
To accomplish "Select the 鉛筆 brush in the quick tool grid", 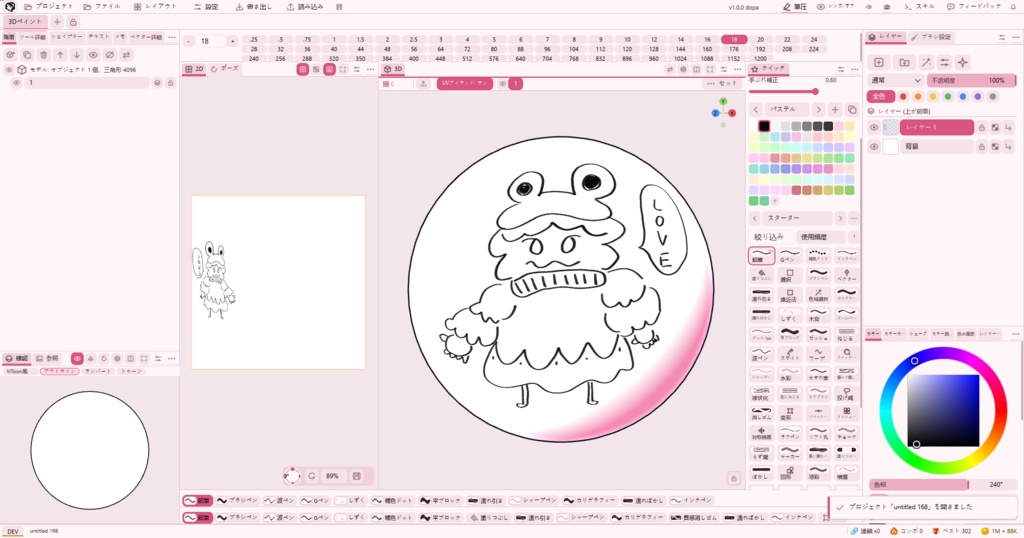I will pos(761,256).
